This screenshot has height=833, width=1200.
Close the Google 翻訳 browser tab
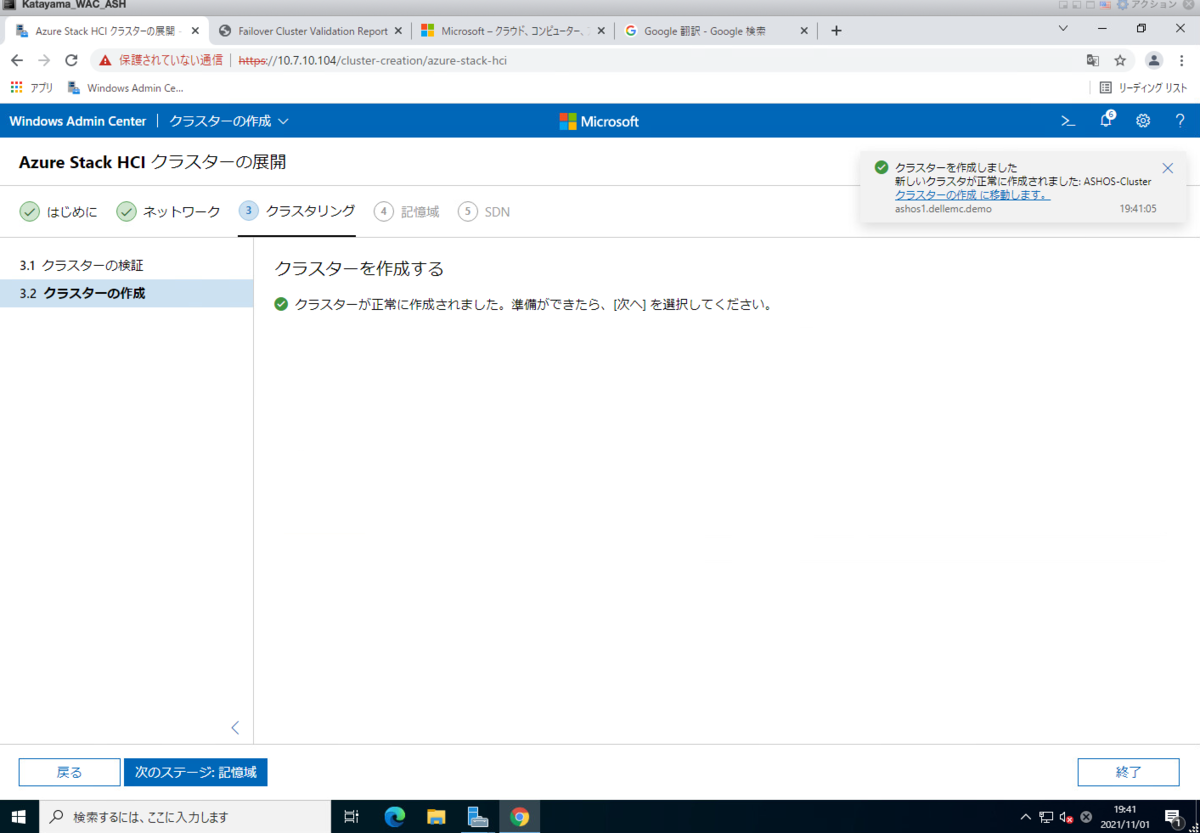[x=803, y=31]
